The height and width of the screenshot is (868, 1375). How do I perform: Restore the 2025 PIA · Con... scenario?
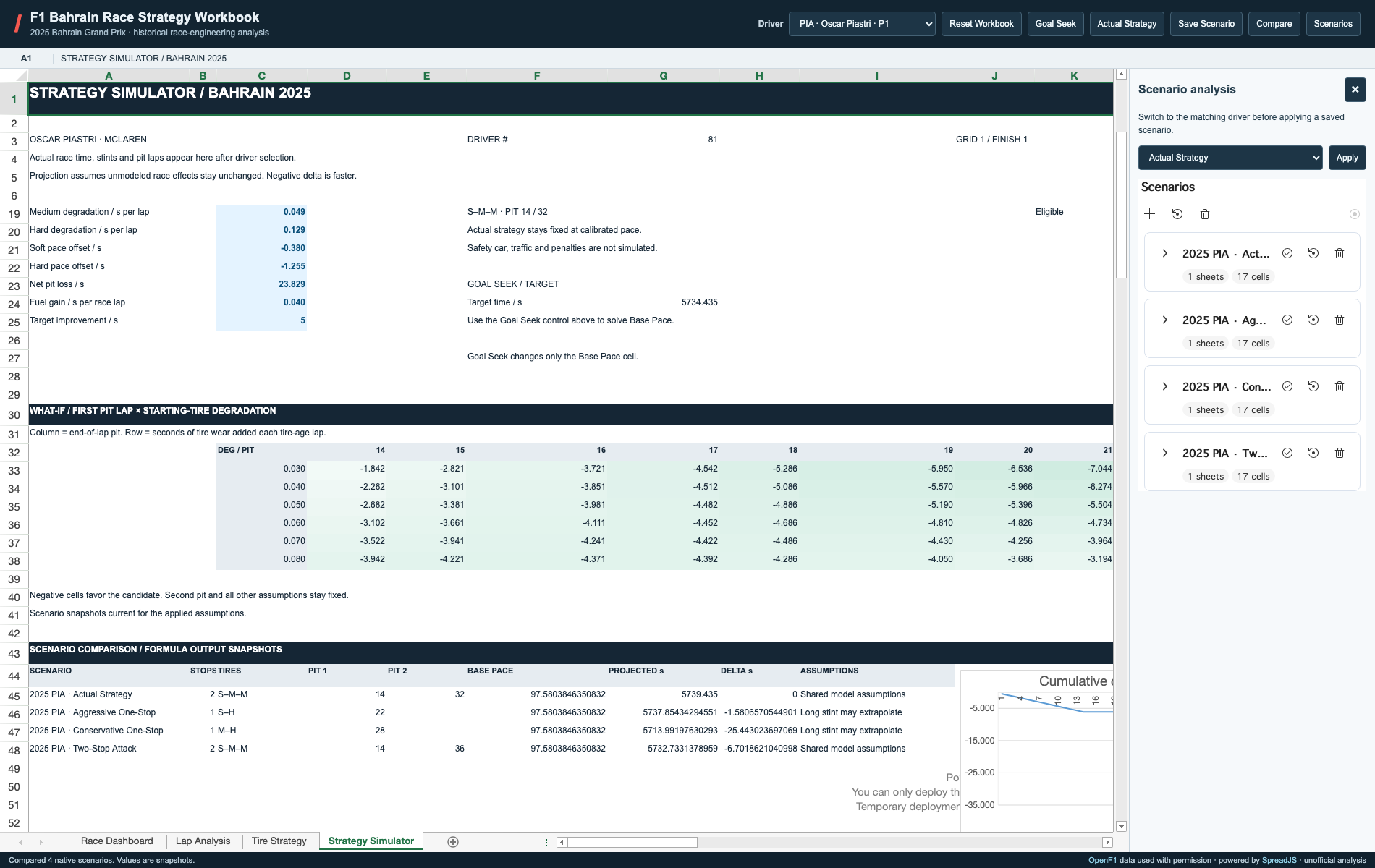[1313, 386]
